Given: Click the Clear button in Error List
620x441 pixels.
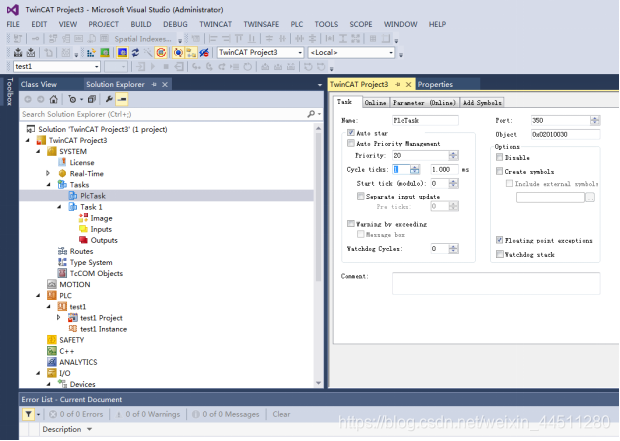Looking at the screenshot, I should 281,414.
